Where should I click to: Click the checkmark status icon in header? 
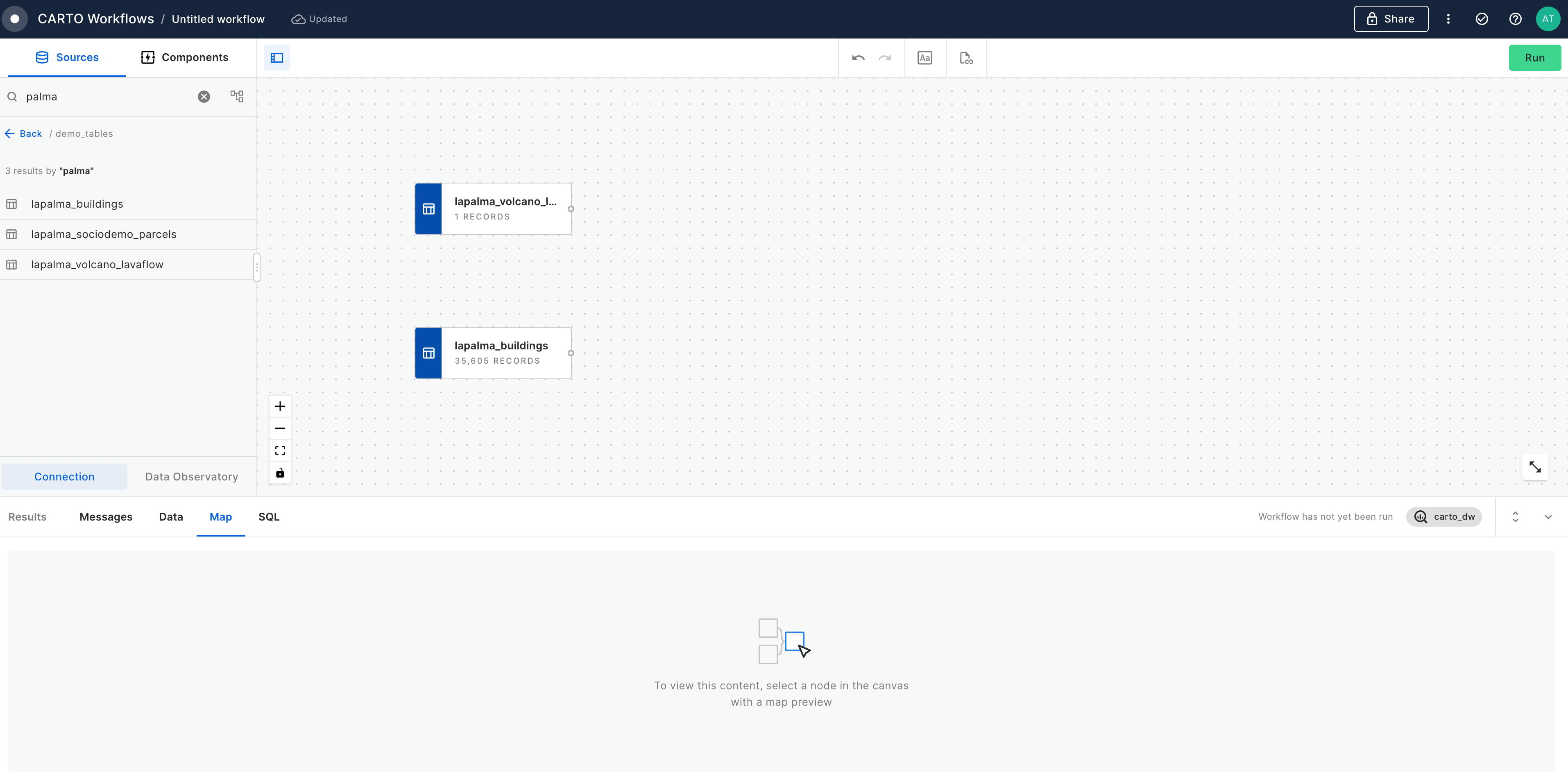1482,19
